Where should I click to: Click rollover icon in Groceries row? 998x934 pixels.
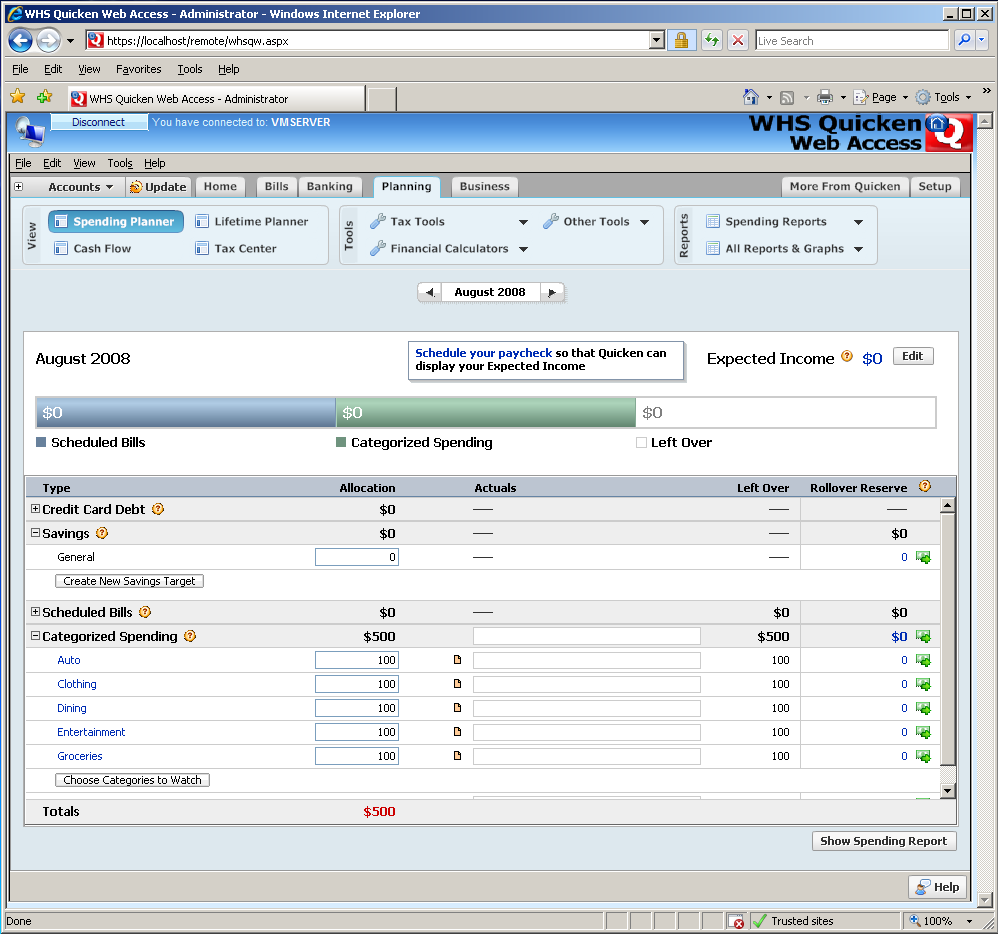point(923,756)
